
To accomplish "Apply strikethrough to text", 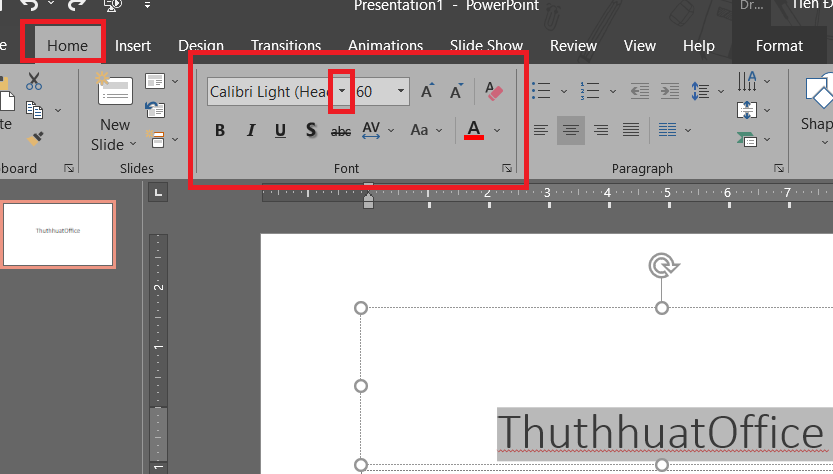I will pyautogui.click(x=341, y=131).
